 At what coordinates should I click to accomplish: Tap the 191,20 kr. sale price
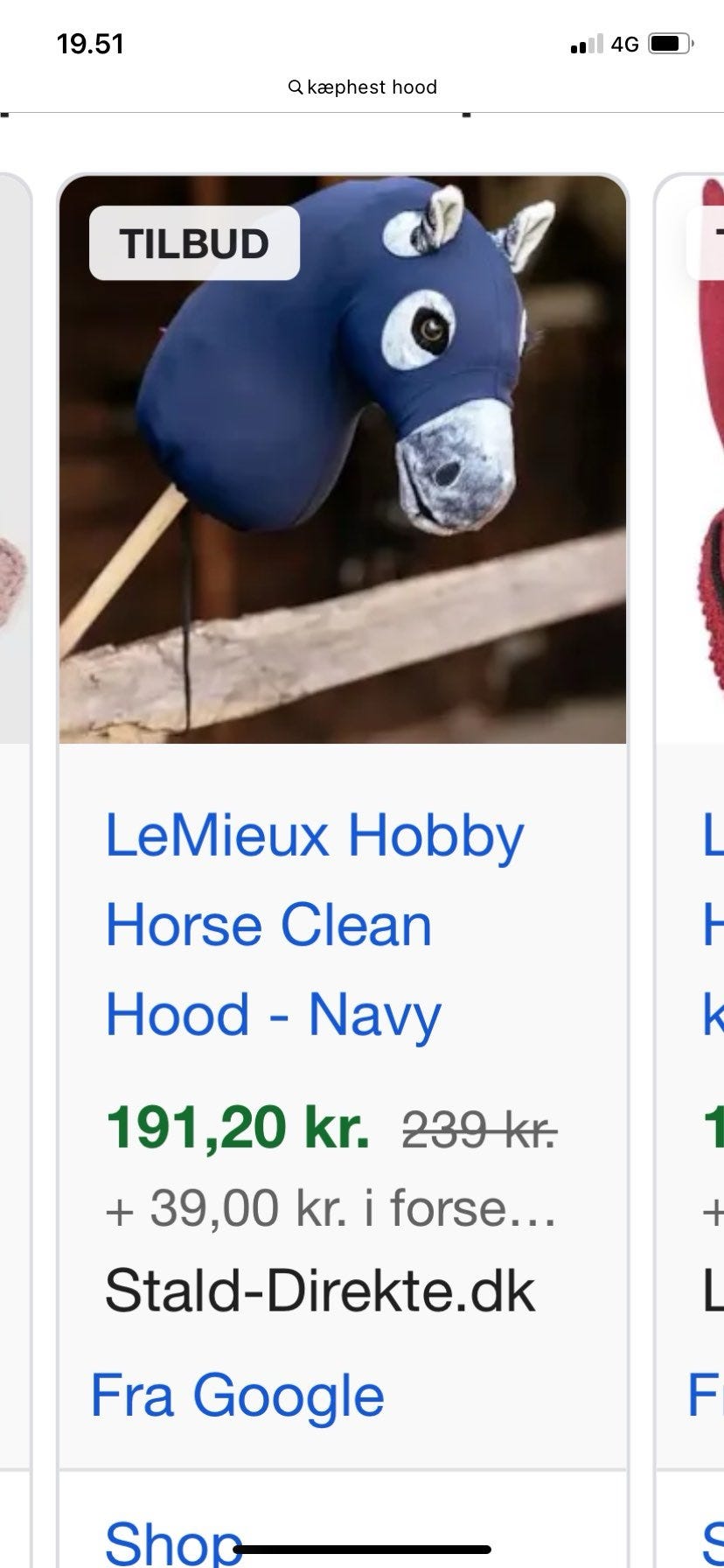point(238,1127)
